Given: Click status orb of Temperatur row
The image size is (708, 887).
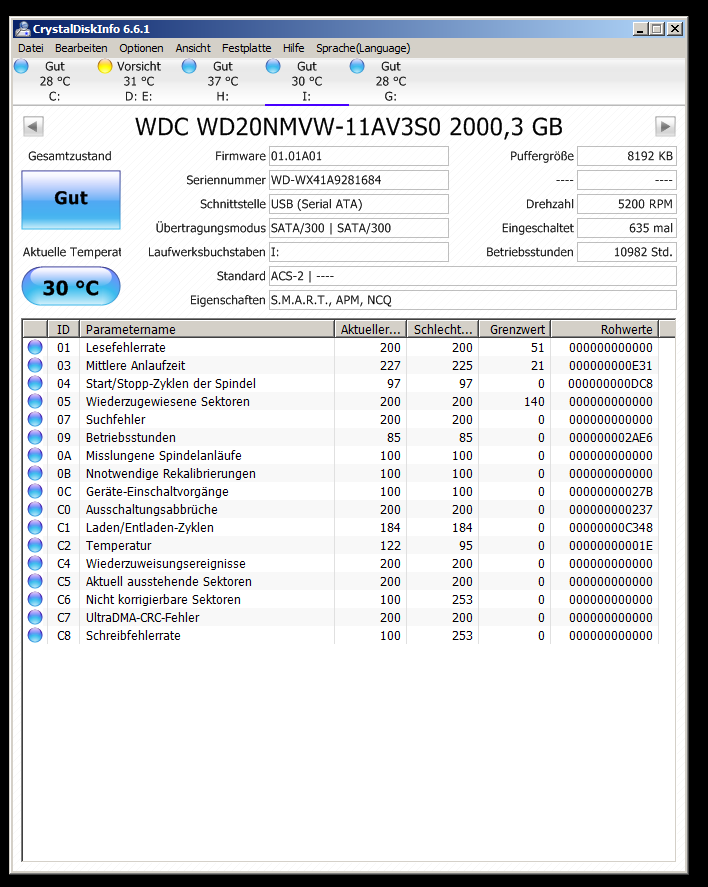Looking at the screenshot, I should pos(35,545).
